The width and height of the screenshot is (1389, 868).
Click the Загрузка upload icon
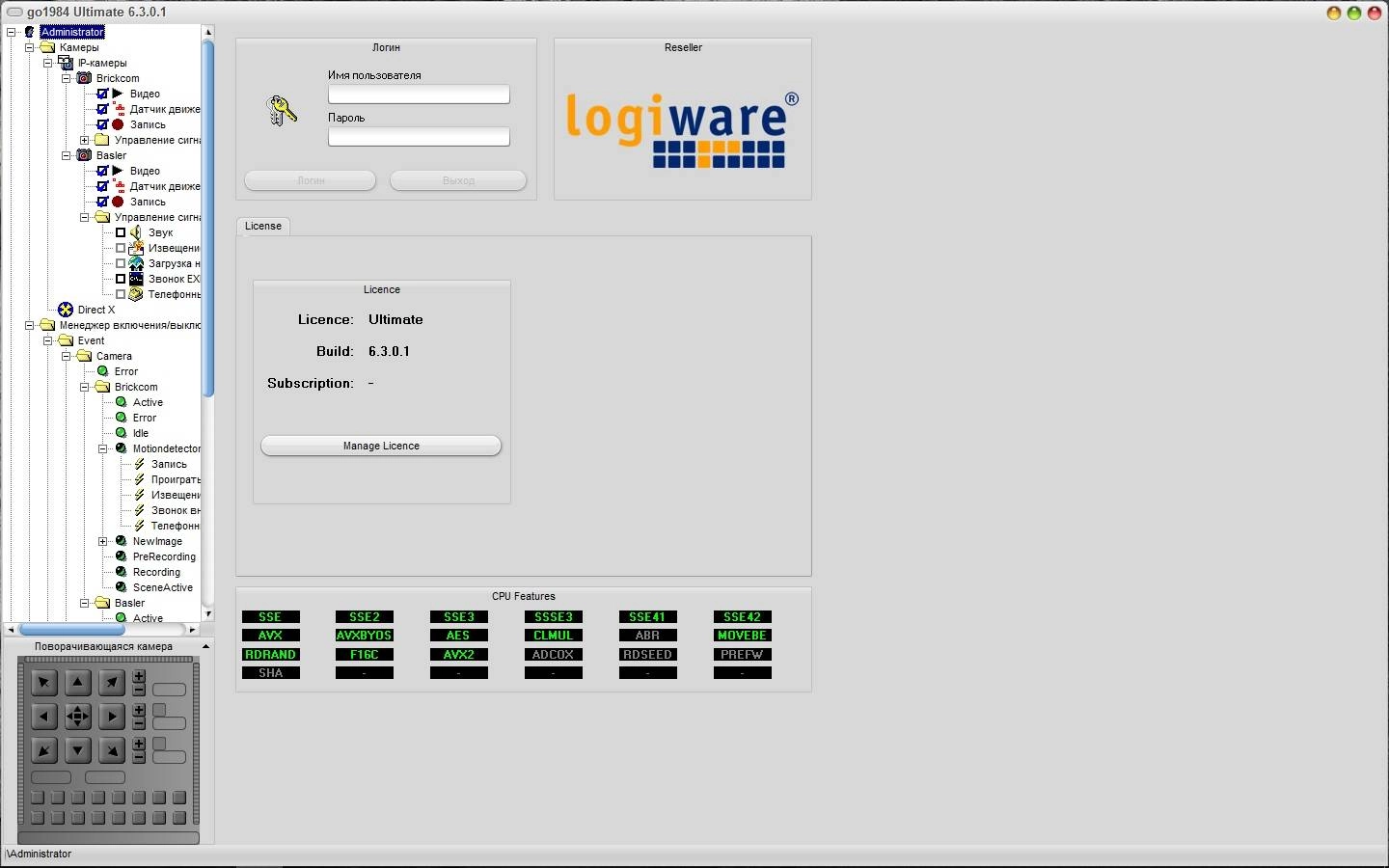136,263
